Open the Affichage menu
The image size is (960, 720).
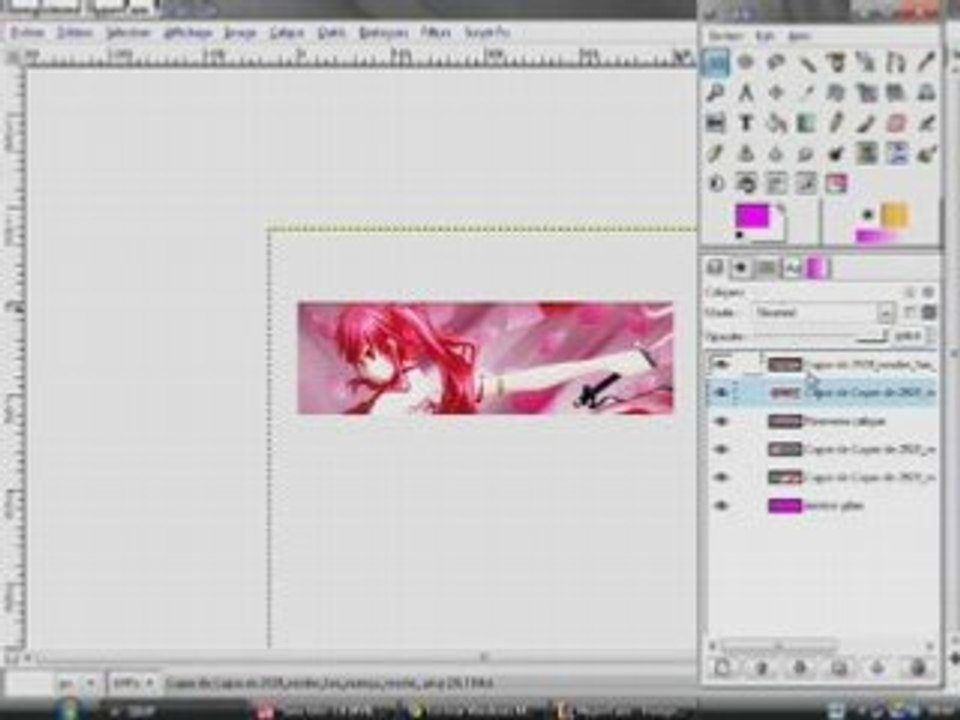point(187,32)
